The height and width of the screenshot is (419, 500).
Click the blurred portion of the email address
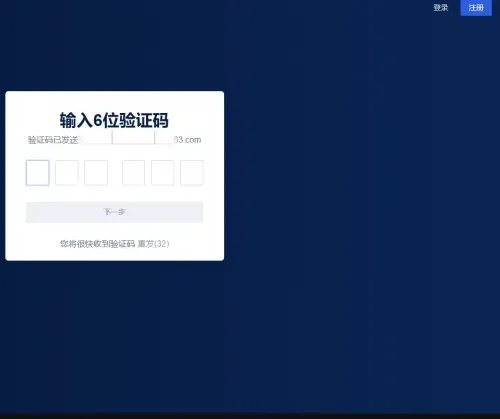coord(126,138)
